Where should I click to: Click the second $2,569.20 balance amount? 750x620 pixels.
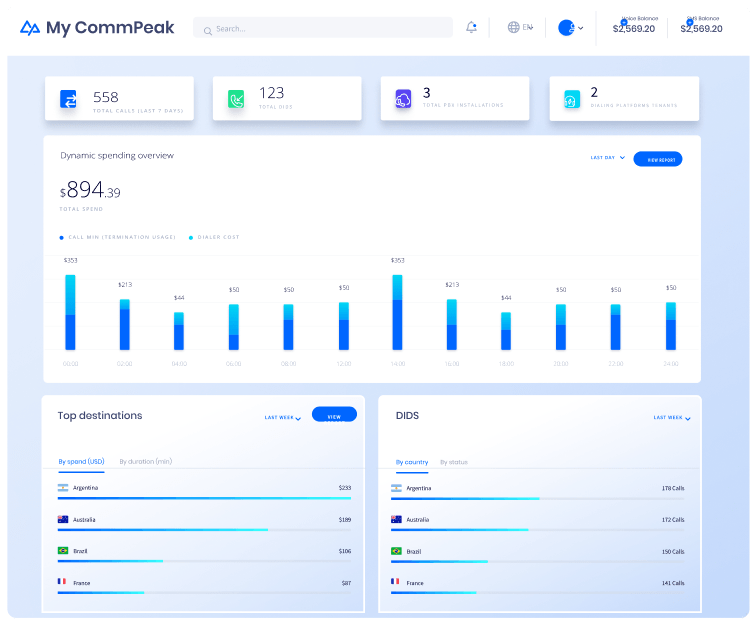701,29
